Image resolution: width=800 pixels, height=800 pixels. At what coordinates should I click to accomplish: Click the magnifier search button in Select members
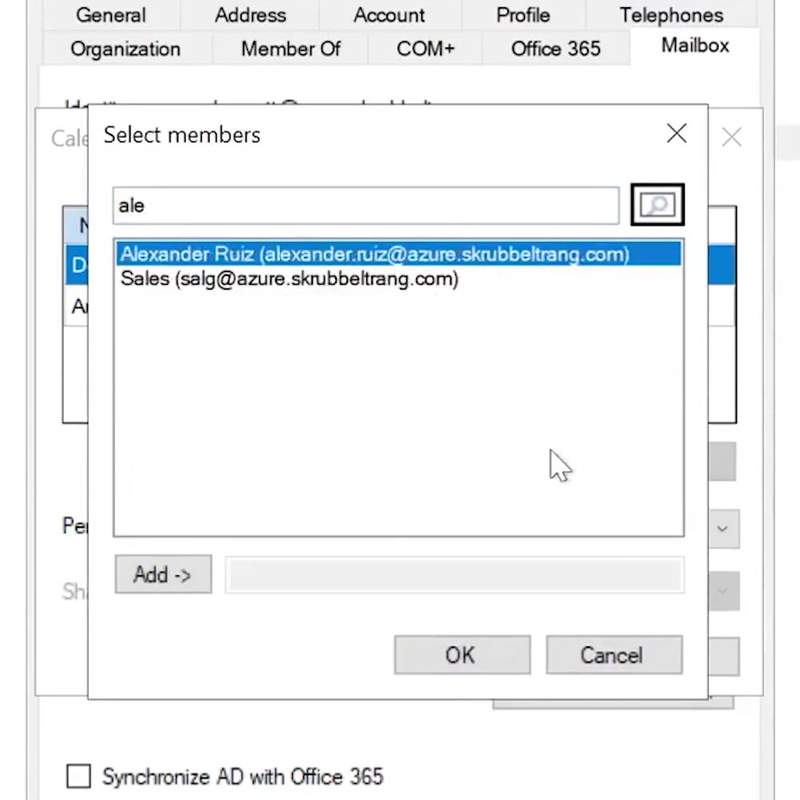657,205
